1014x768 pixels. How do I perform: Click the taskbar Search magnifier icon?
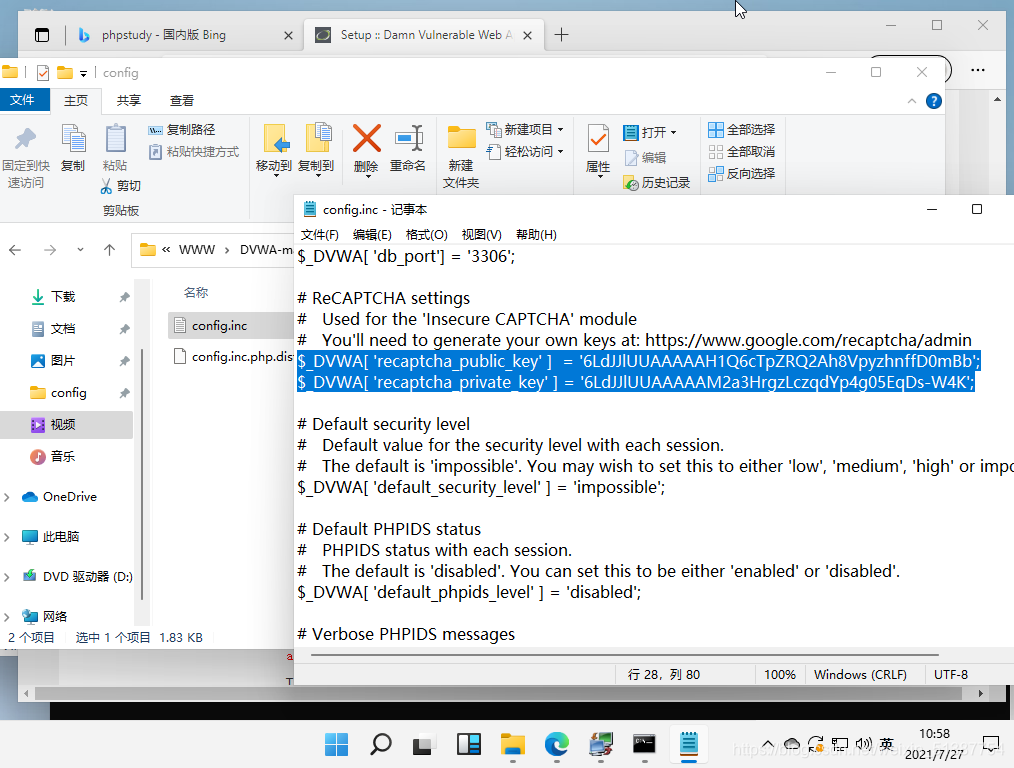[x=380, y=745]
